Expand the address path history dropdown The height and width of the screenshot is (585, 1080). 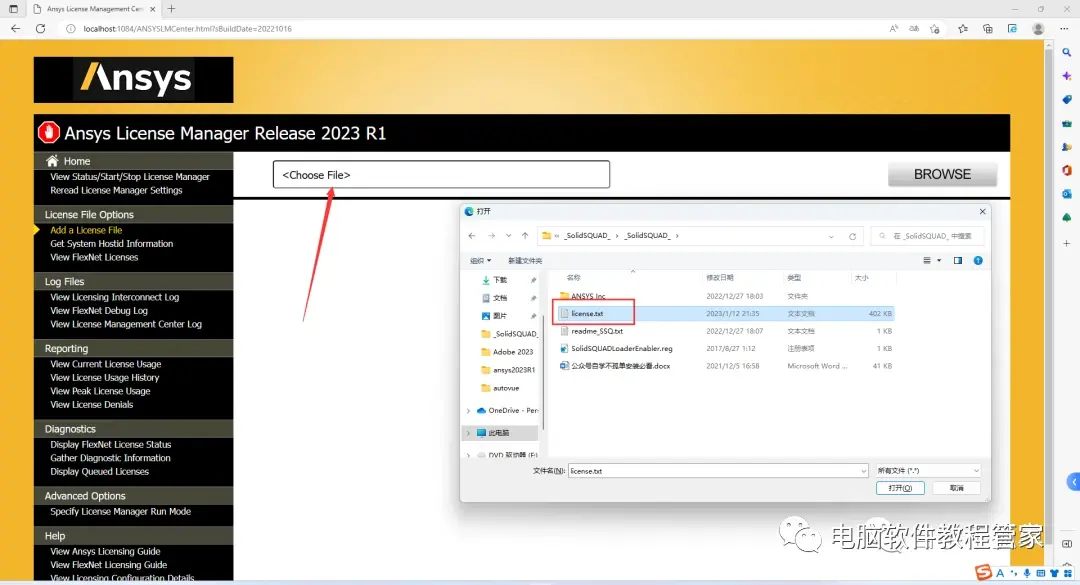[x=831, y=236]
